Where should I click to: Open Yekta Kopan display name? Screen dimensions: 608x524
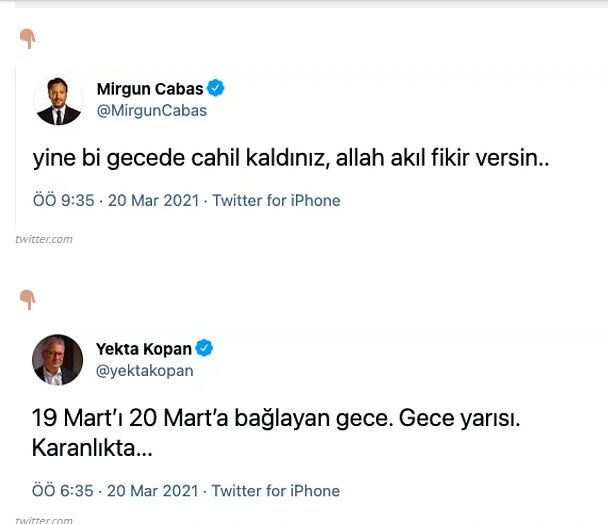[x=144, y=349]
